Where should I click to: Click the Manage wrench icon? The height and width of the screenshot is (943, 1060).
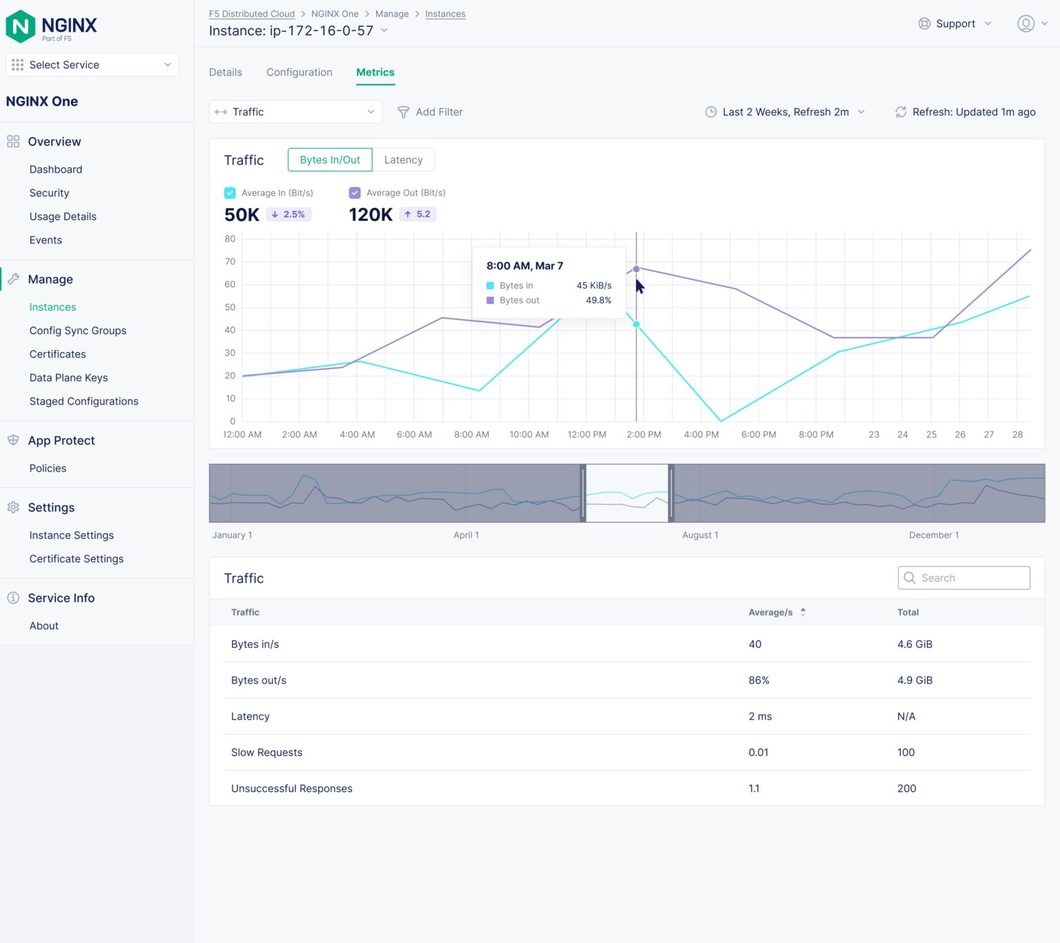click(13, 279)
